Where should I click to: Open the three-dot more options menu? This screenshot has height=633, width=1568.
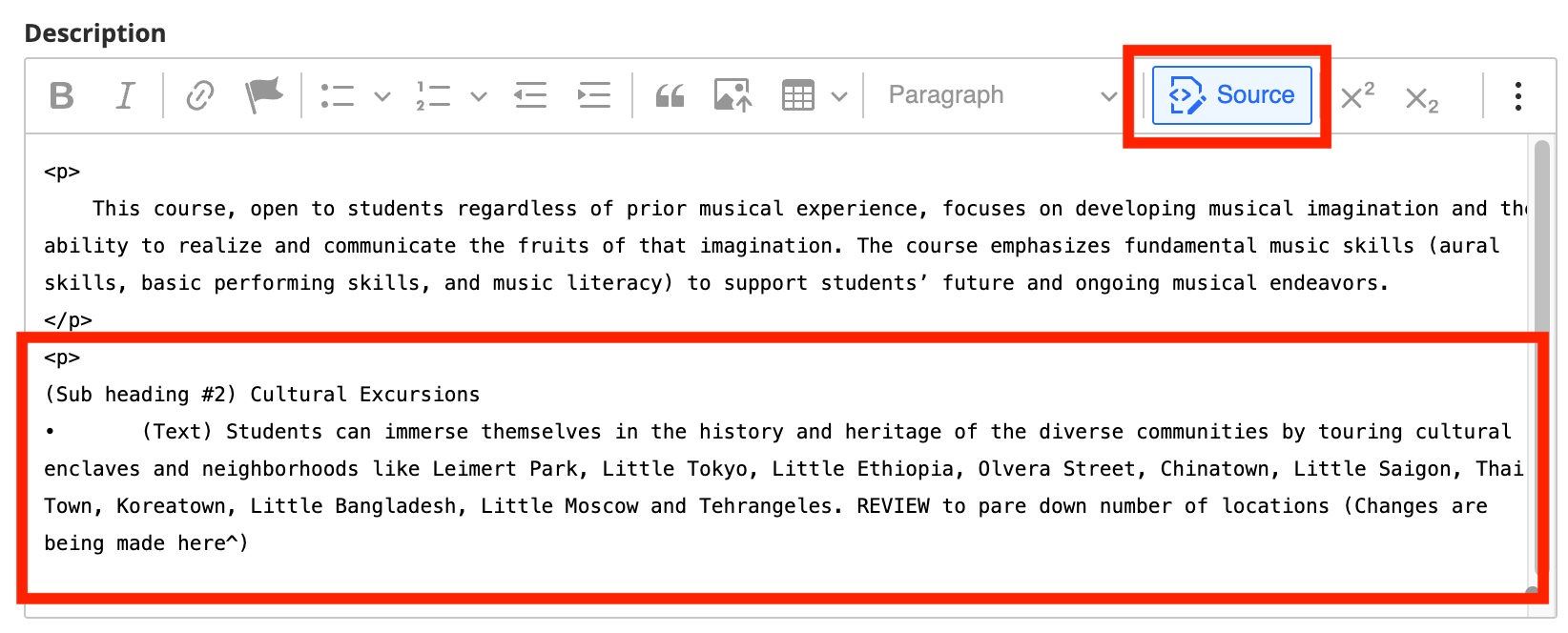(x=1517, y=95)
